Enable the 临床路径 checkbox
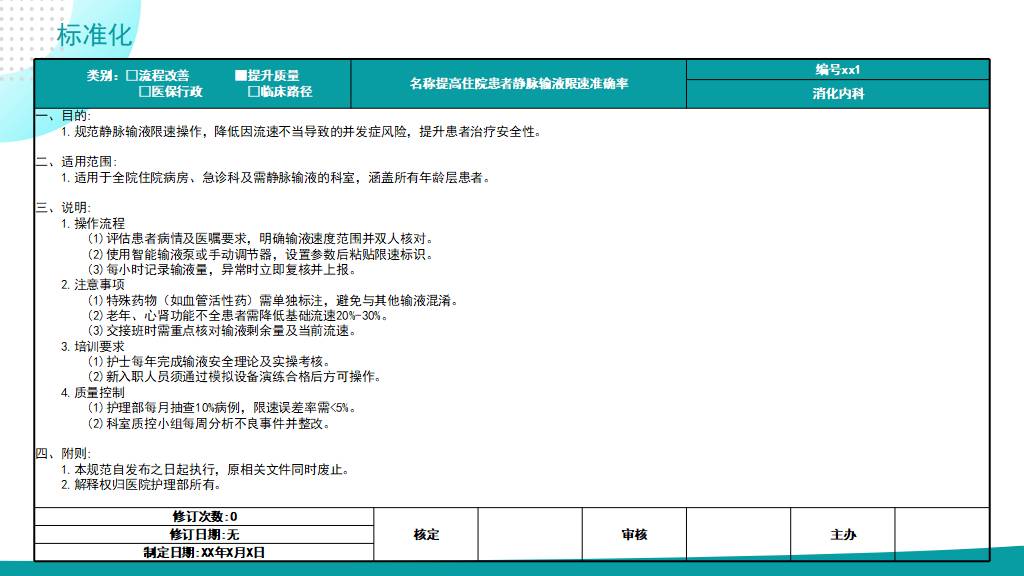The image size is (1024, 576). 253,92
